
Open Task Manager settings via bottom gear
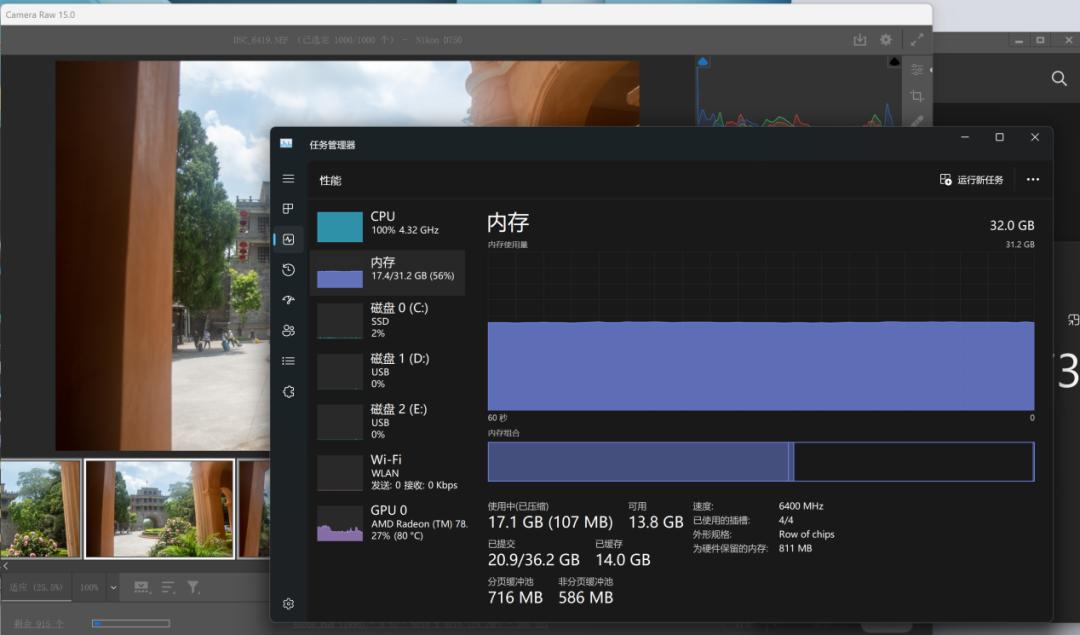288,604
